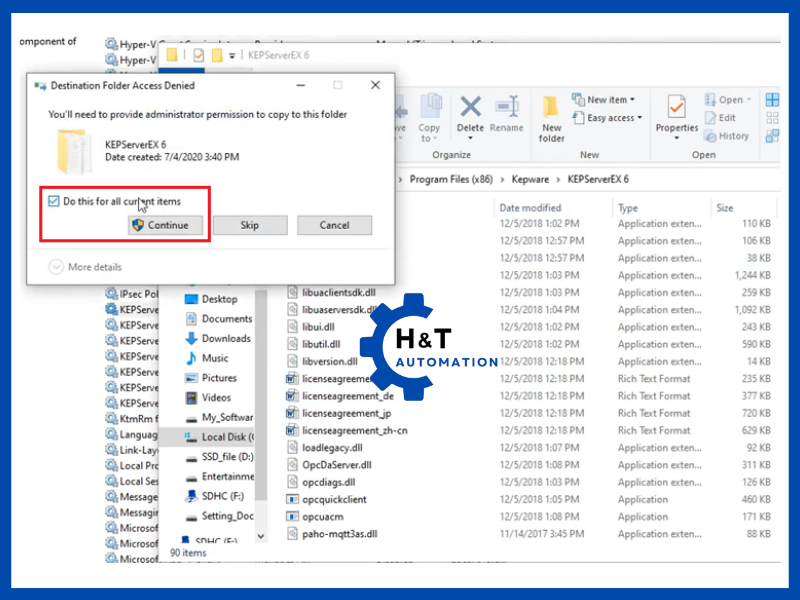Image resolution: width=800 pixels, height=600 pixels.
Task: Sort files by the Type column header
Action: (x=628, y=208)
